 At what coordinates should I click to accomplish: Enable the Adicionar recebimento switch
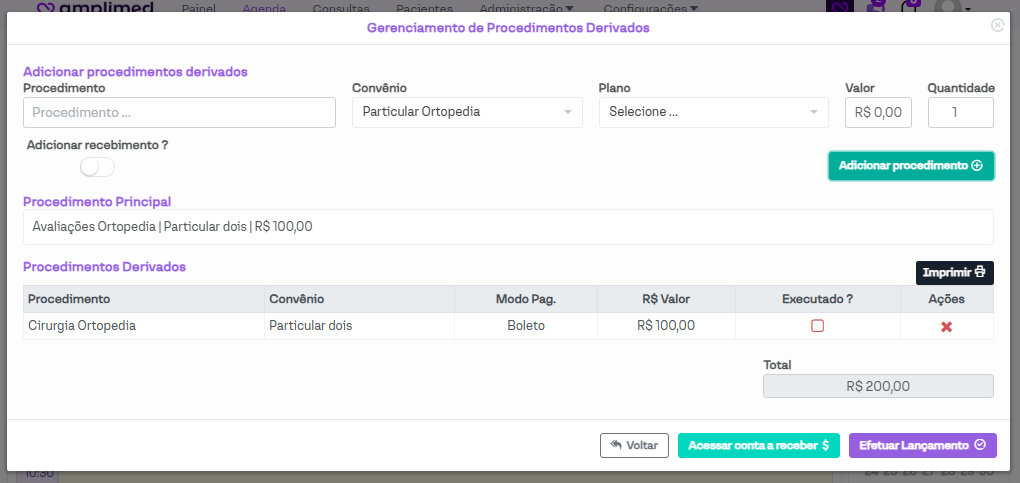(98, 167)
